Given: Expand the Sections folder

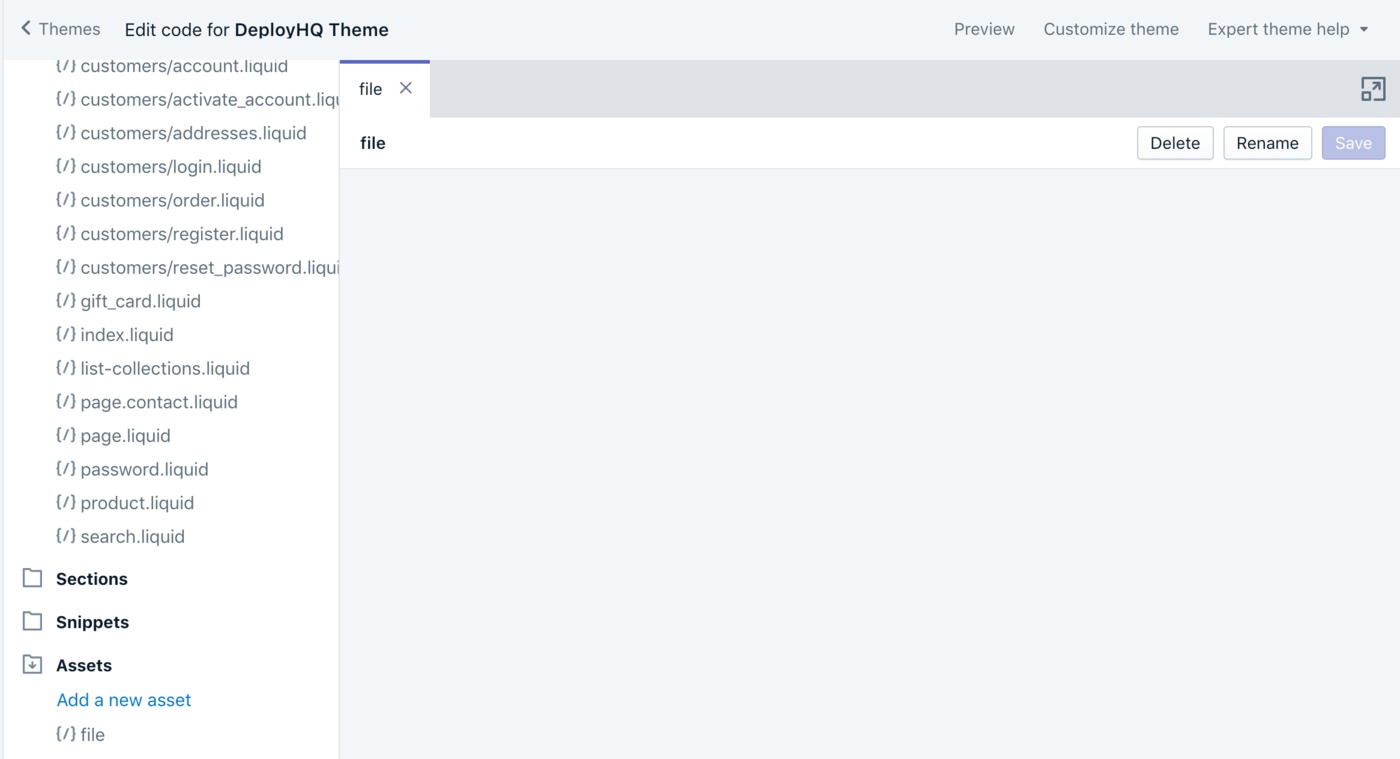Looking at the screenshot, I should [x=92, y=579].
